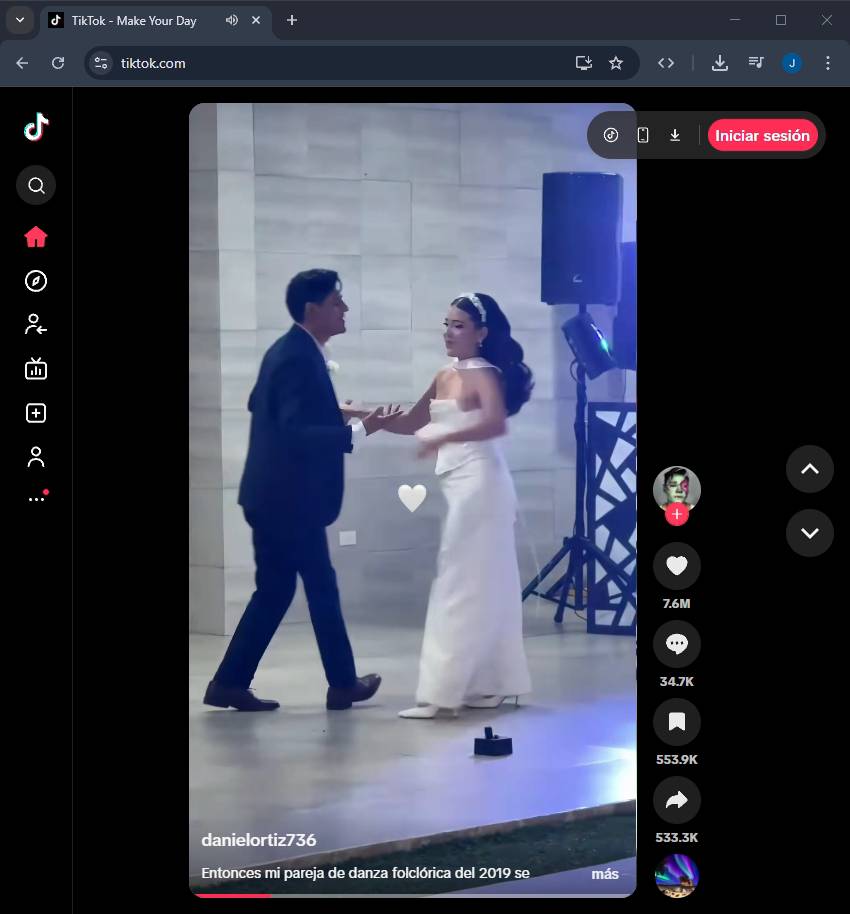The width and height of the screenshot is (850, 914).
Task: Expand the video caption with más
Action: 605,874
